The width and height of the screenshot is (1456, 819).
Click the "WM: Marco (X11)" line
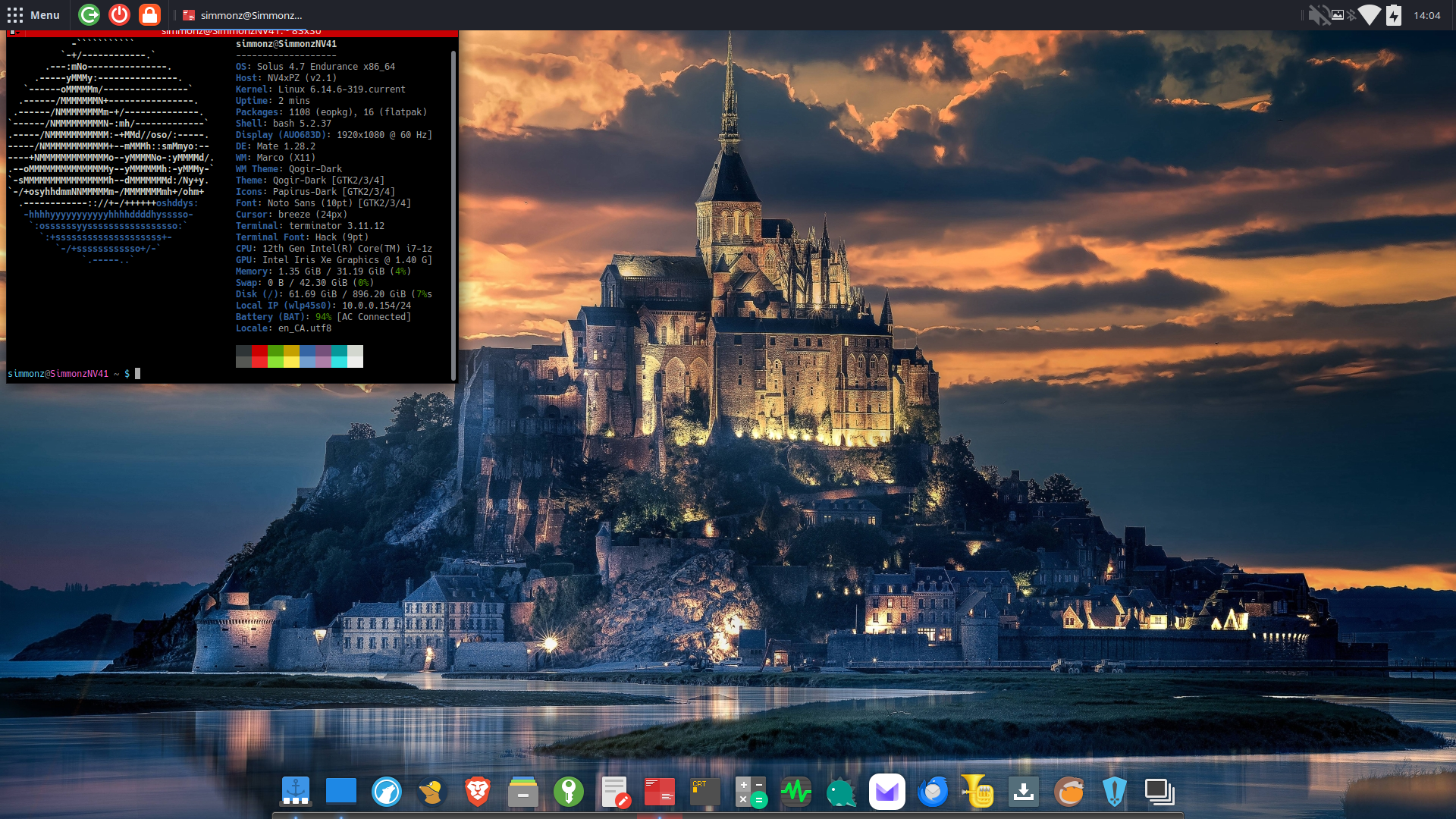tap(275, 158)
